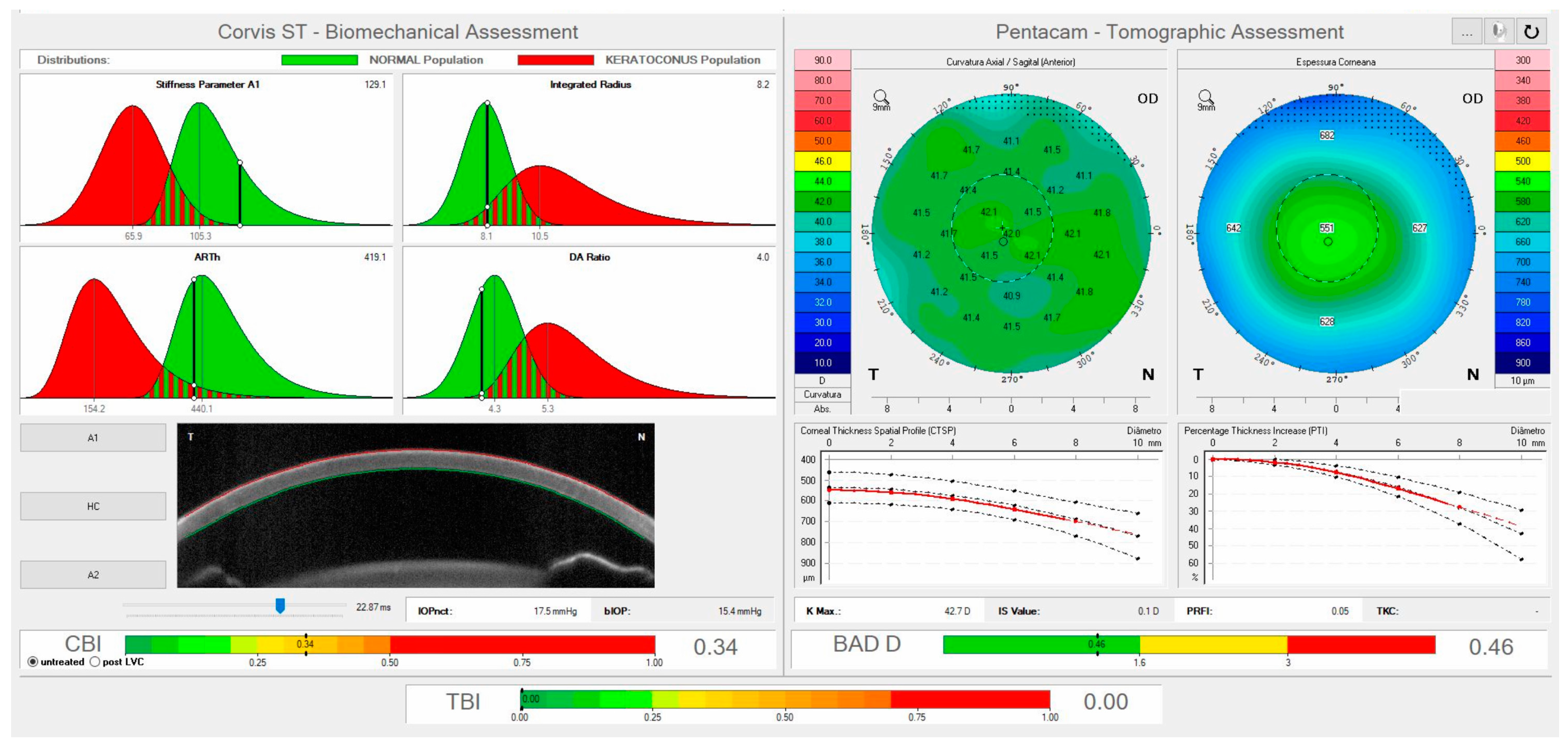Image resolution: width=1568 pixels, height=748 pixels.
Task: Click the Abs. scale mode label
Action: (822, 409)
